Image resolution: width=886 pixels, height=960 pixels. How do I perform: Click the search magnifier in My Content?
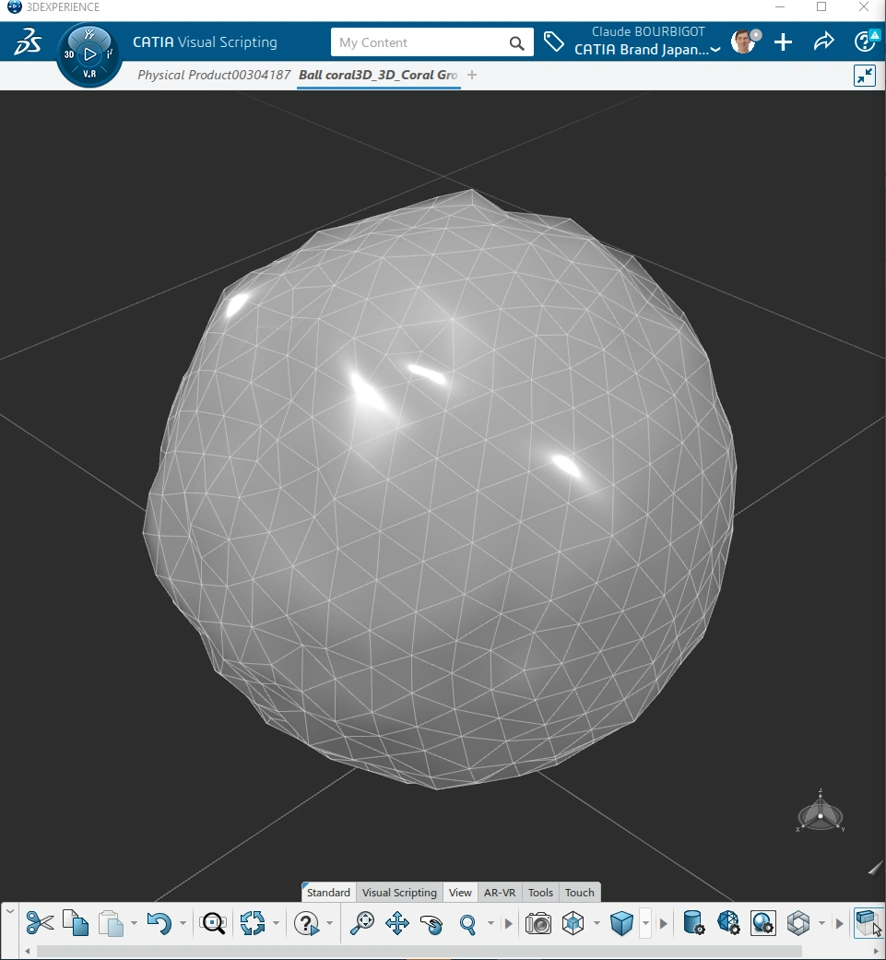[517, 43]
